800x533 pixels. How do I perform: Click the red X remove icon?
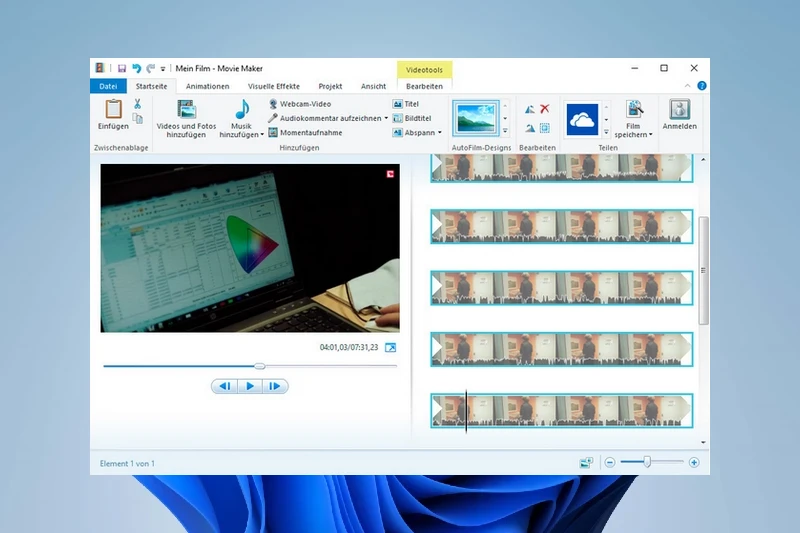[x=545, y=108]
